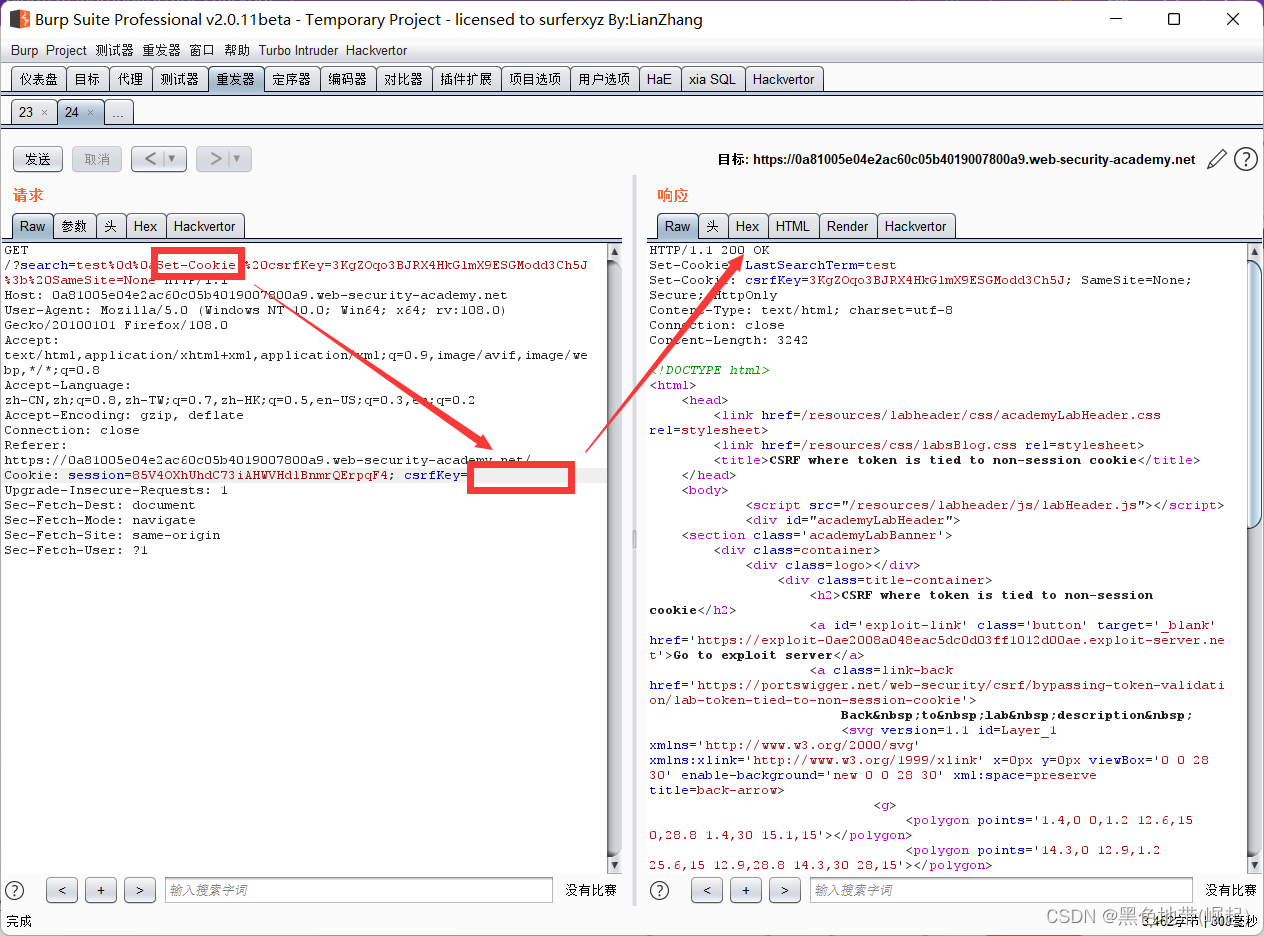The height and width of the screenshot is (936, 1264).
Task: Click the 发送 (Send) button
Action: click(38, 159)
